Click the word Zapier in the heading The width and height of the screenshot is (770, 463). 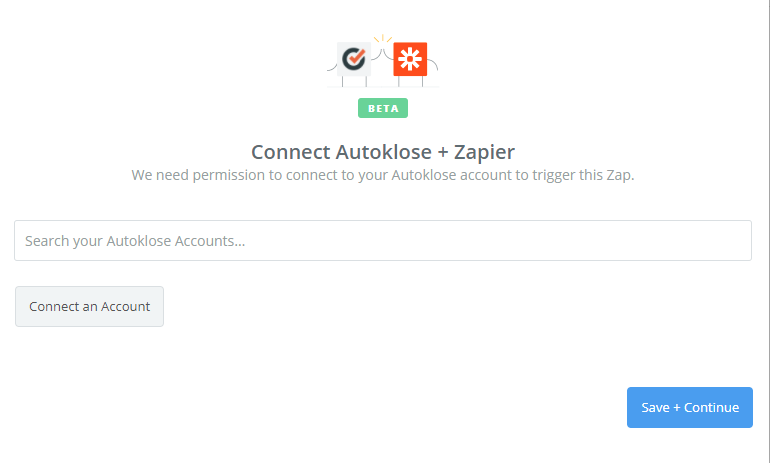484,153
